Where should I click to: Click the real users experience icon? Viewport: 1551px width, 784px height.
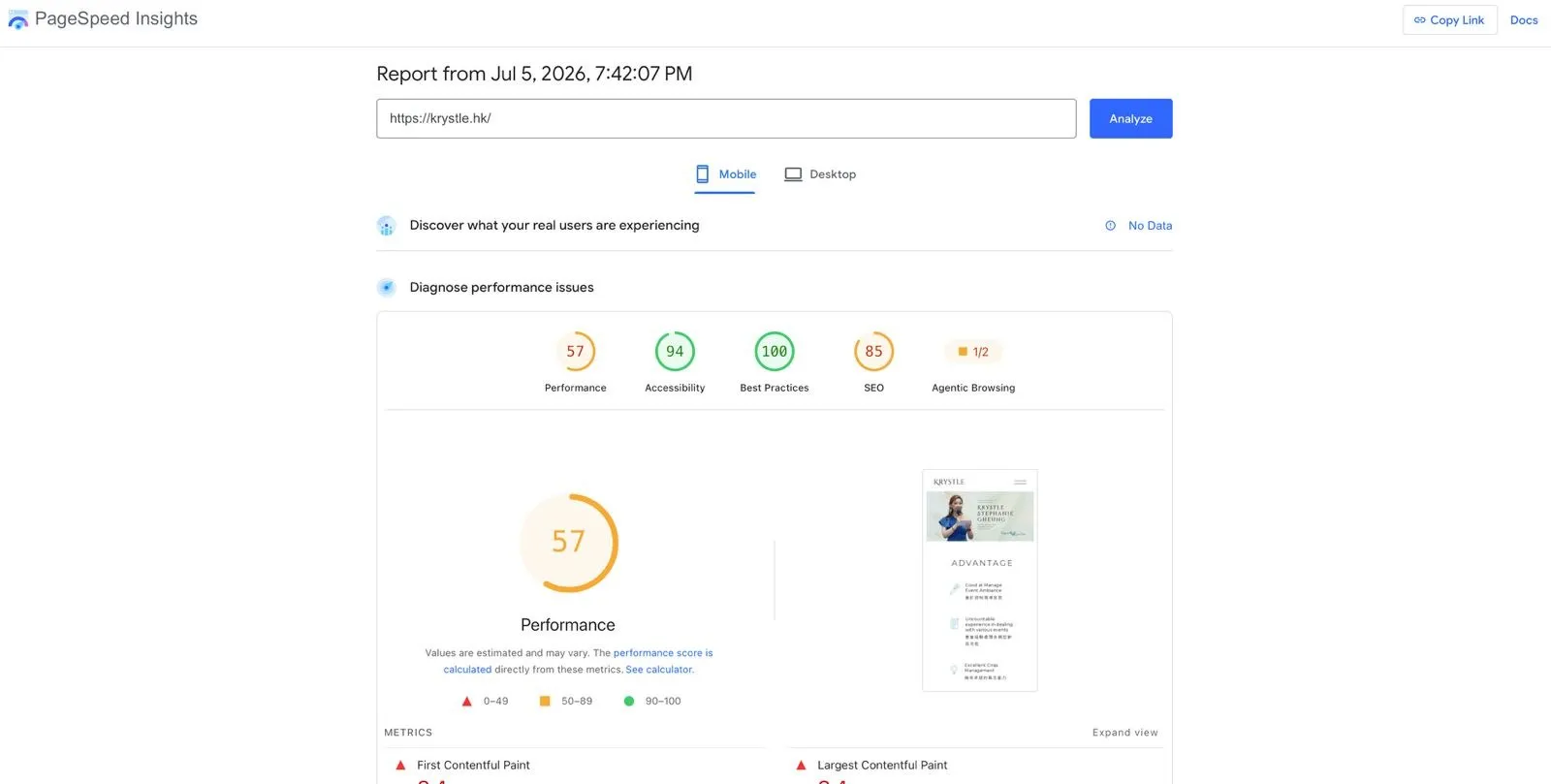pos(387,226)
